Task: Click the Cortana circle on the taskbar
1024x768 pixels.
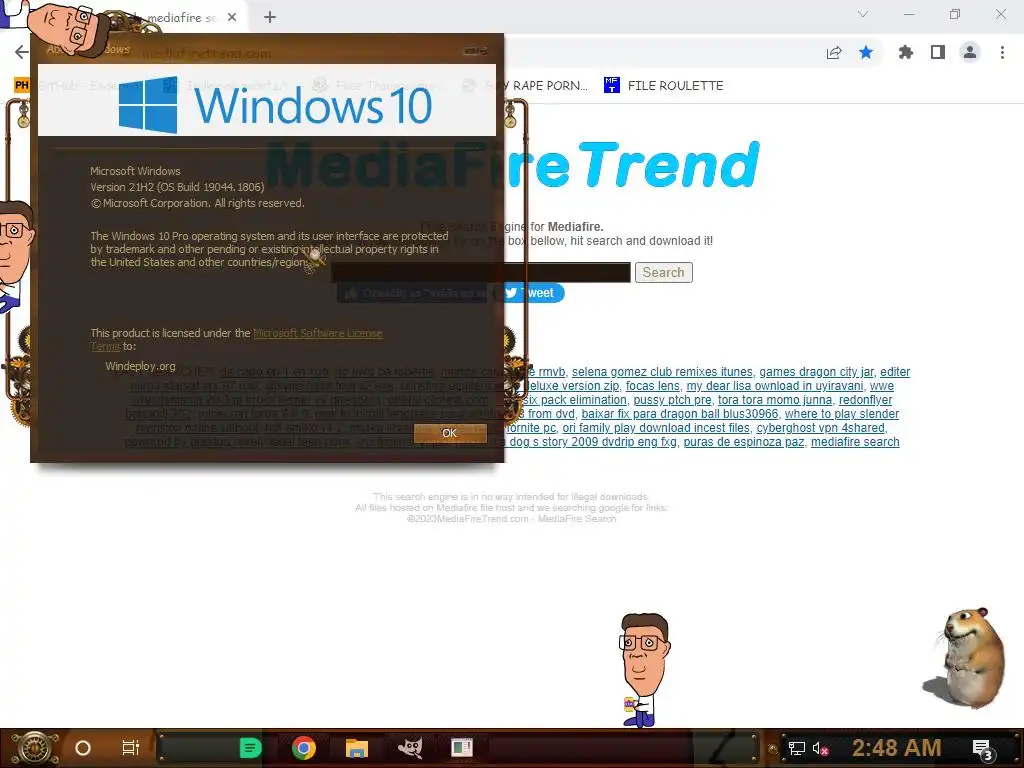Action: pyautogui.click(x=83, y=748)
